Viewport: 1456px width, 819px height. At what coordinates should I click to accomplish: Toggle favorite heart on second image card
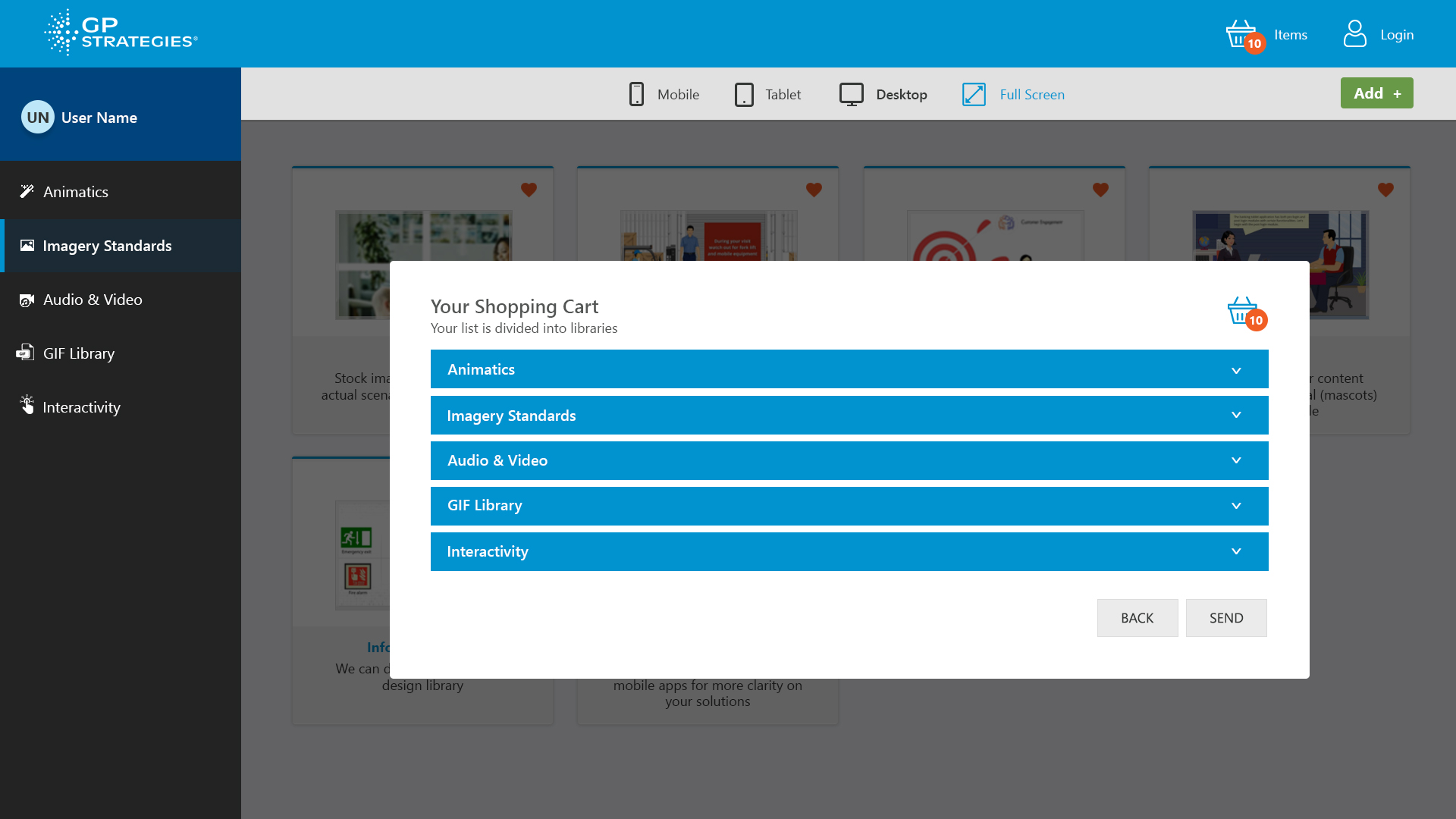pyautogui.click(x=814, y=190)
